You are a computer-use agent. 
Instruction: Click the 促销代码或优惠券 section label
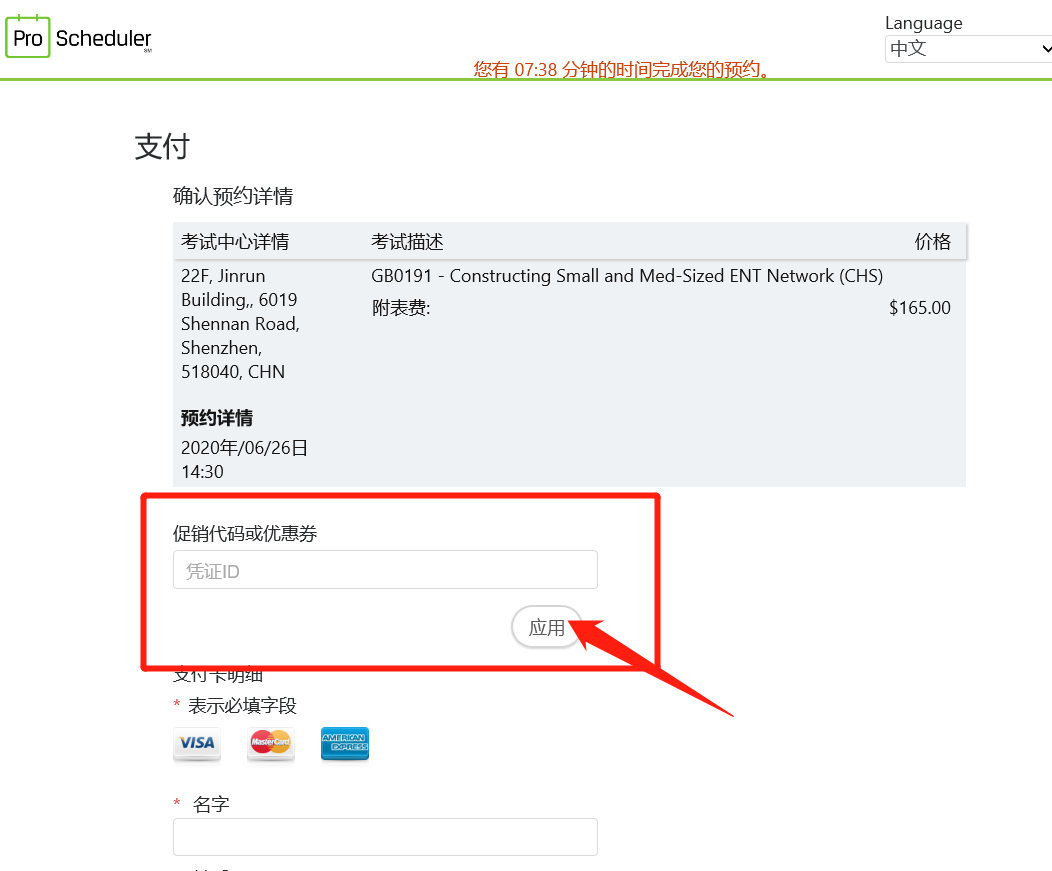tap(243, 533)
